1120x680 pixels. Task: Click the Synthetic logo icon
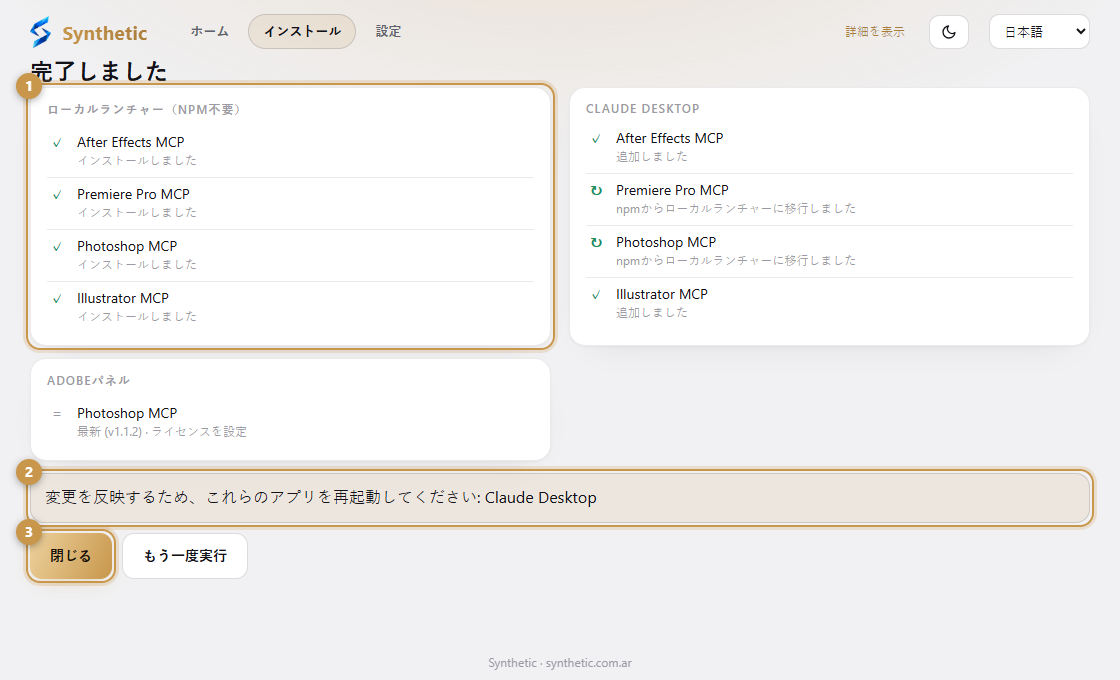click(x=41, y=32)
